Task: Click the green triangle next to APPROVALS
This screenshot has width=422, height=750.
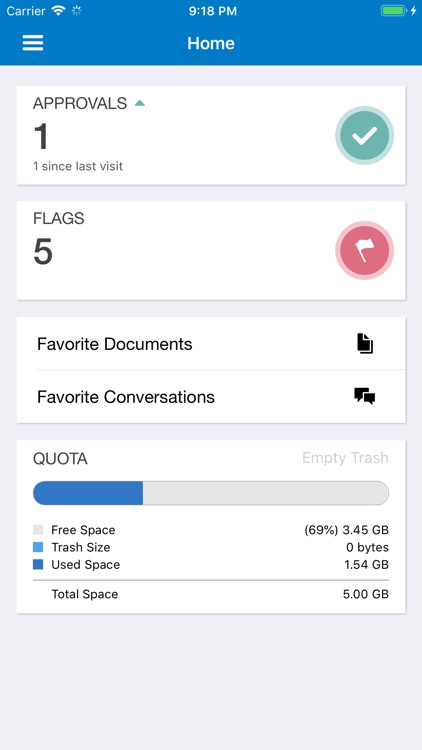Action: click(140, 103)
